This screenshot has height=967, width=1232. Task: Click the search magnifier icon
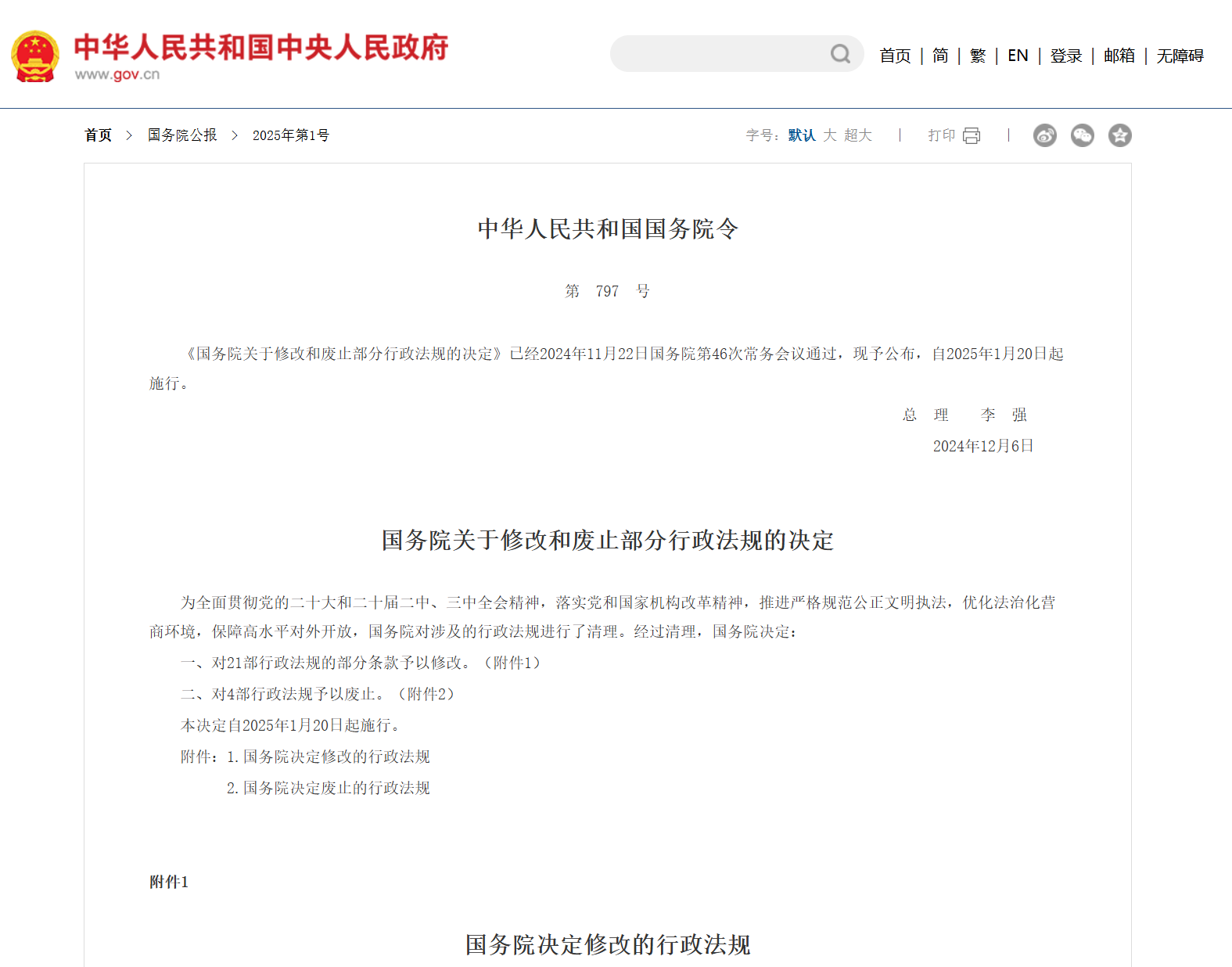[840, 54]
